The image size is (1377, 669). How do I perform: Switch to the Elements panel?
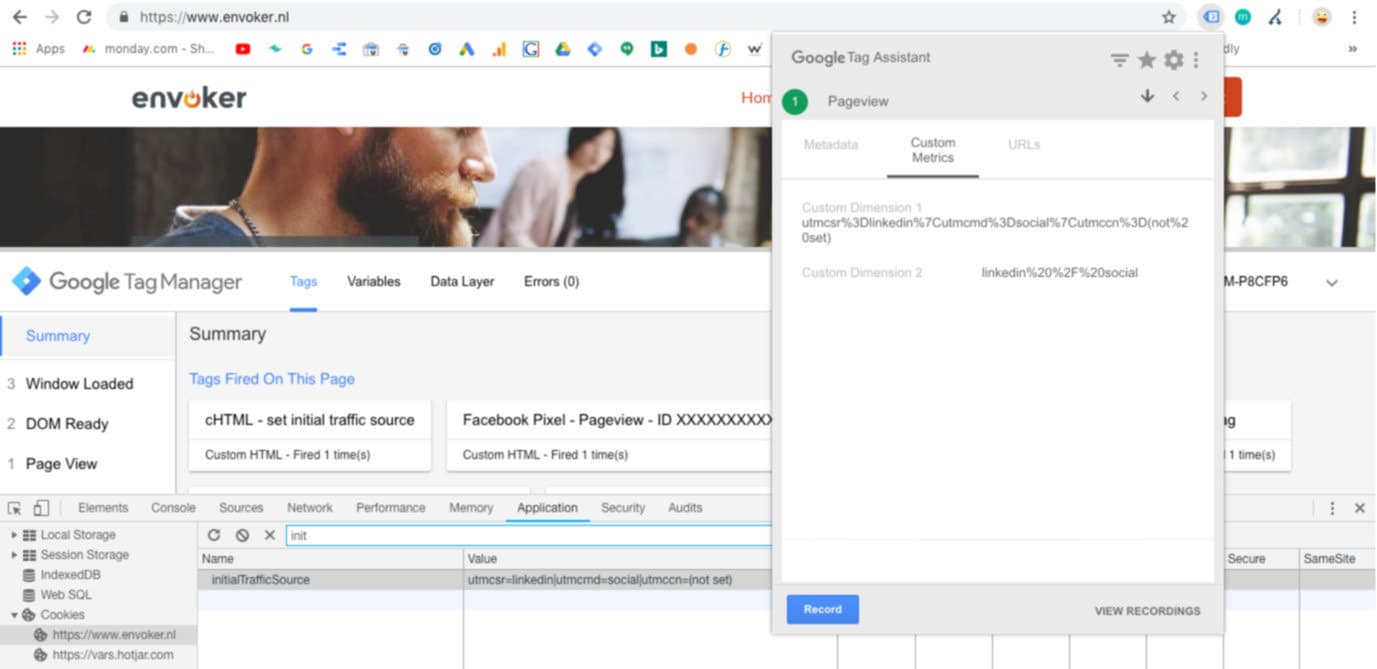[103, 508]
